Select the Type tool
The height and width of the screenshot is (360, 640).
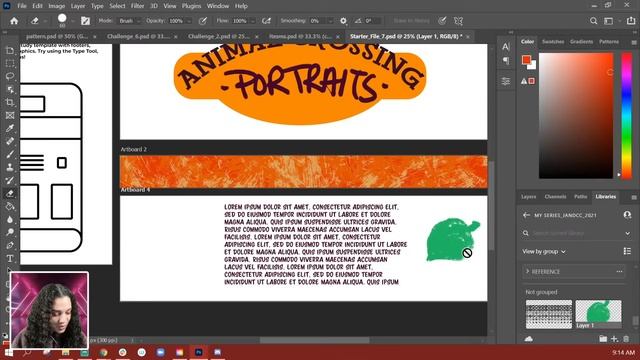[10, 258]
